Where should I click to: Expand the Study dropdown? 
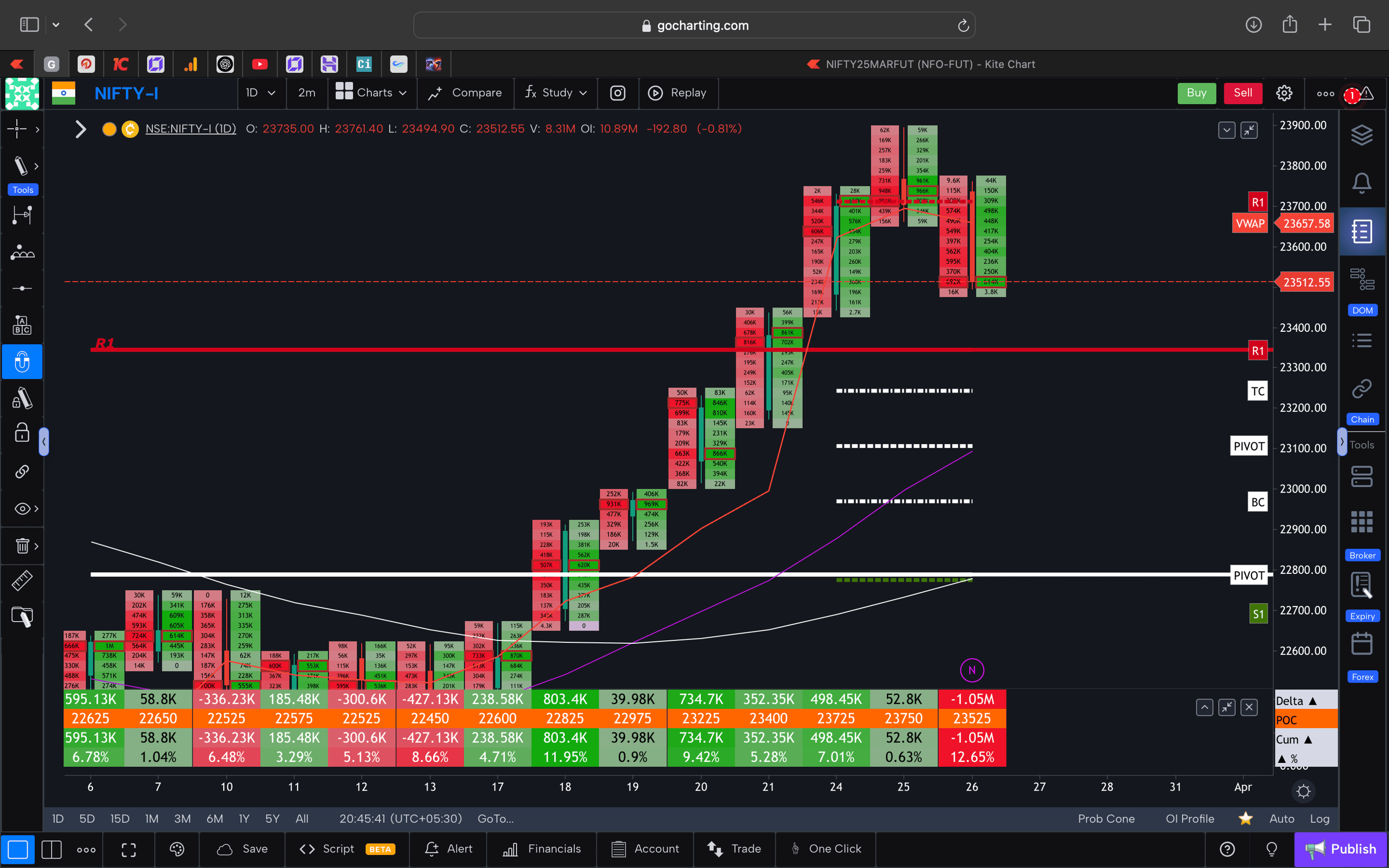[555, 93]
